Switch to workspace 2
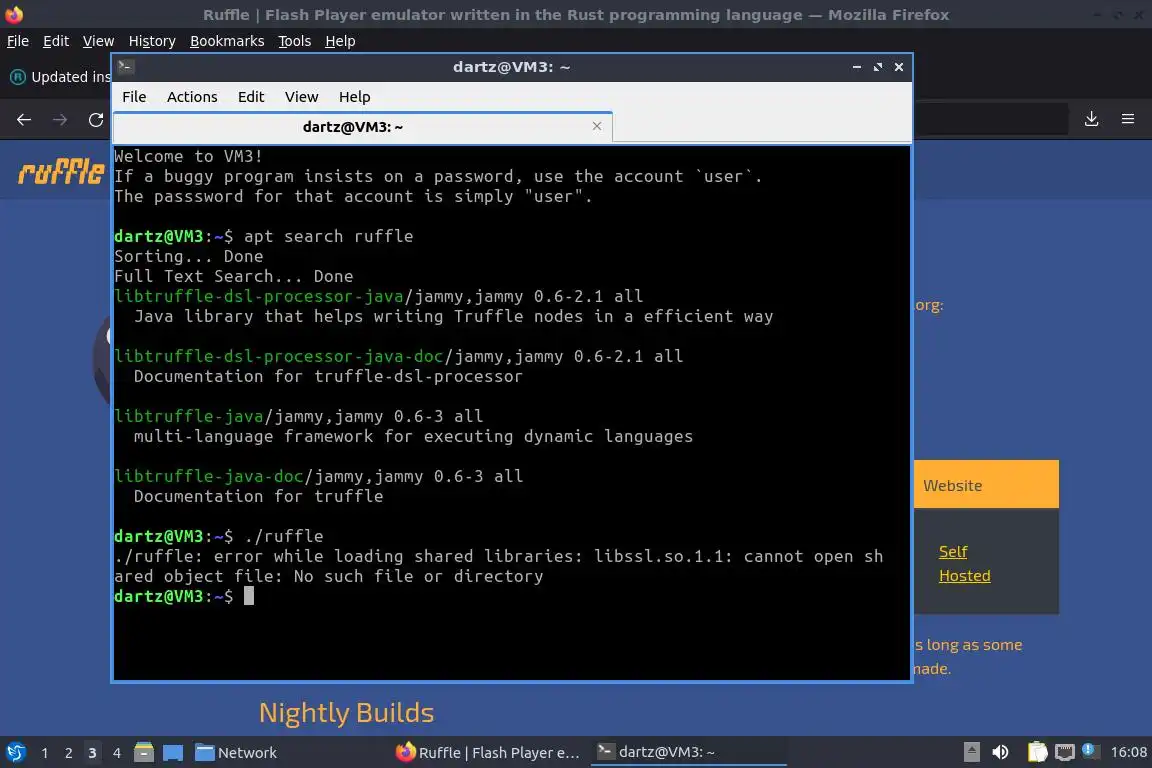1152x768 pixels. 68,753
